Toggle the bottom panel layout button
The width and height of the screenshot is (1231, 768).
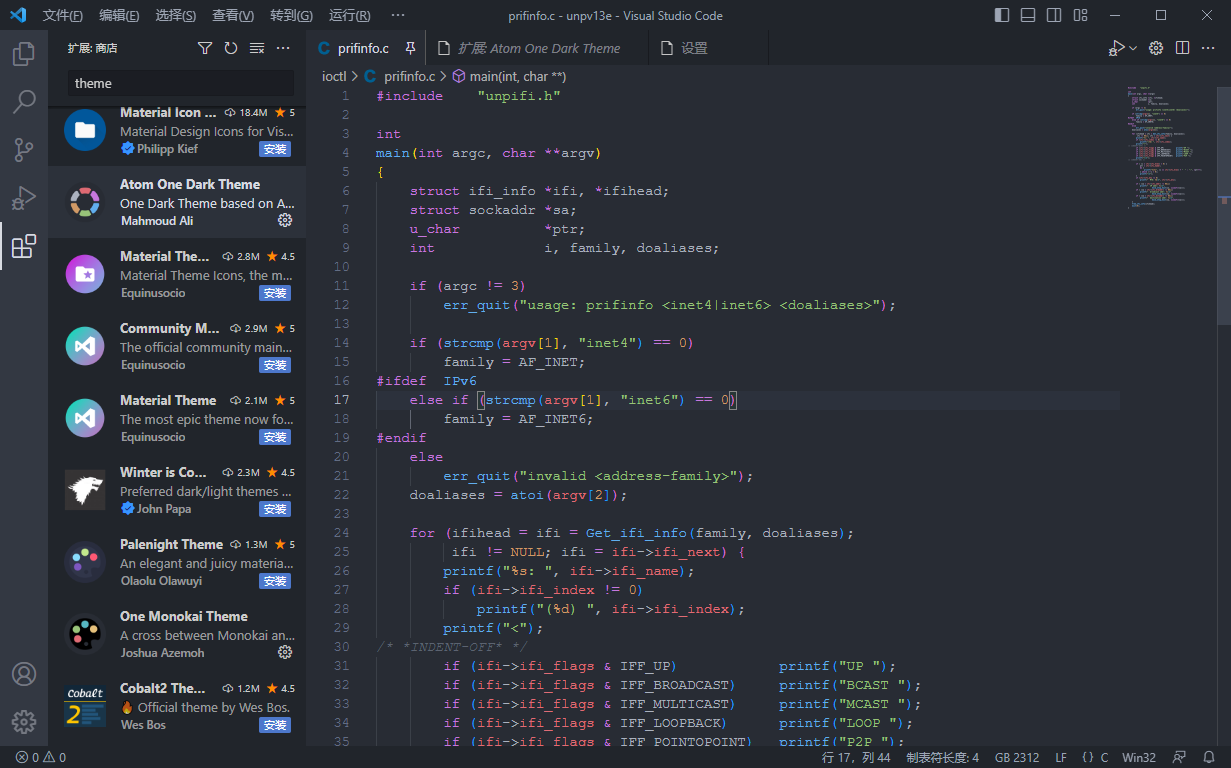pos(1028,16)
